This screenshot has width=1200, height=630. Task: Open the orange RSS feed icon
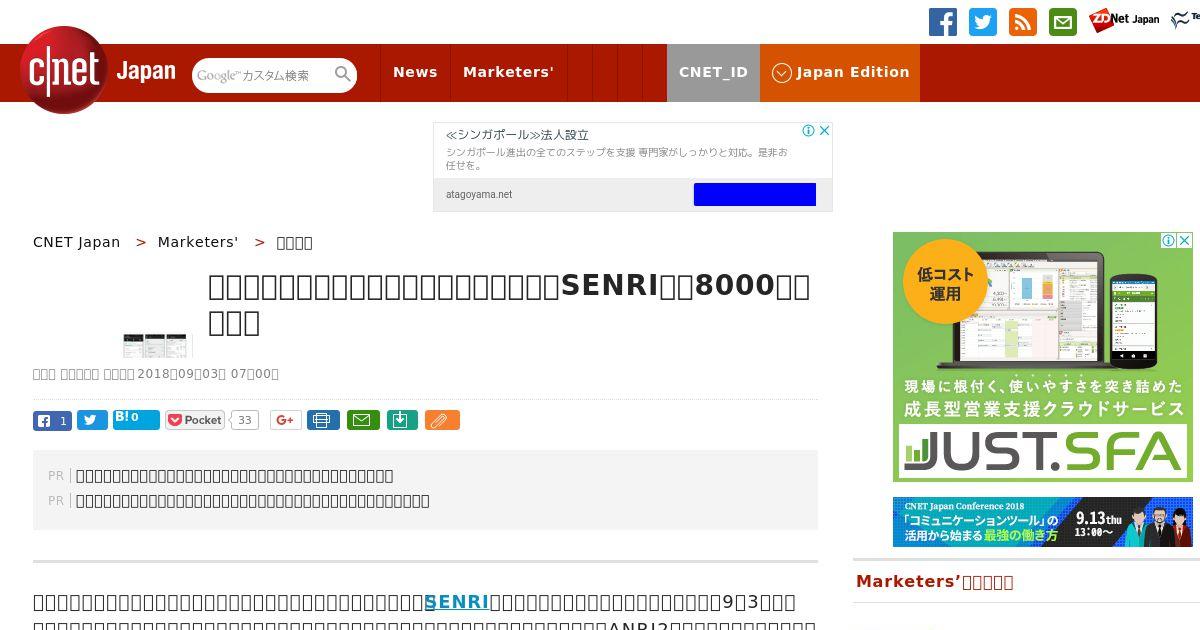(1023, 22)
